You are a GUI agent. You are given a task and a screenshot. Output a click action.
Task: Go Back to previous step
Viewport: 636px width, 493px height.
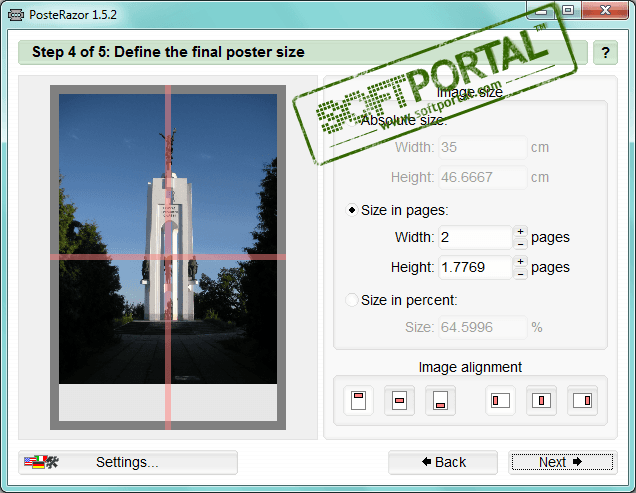pyautogui.click(x=443, y=462)
